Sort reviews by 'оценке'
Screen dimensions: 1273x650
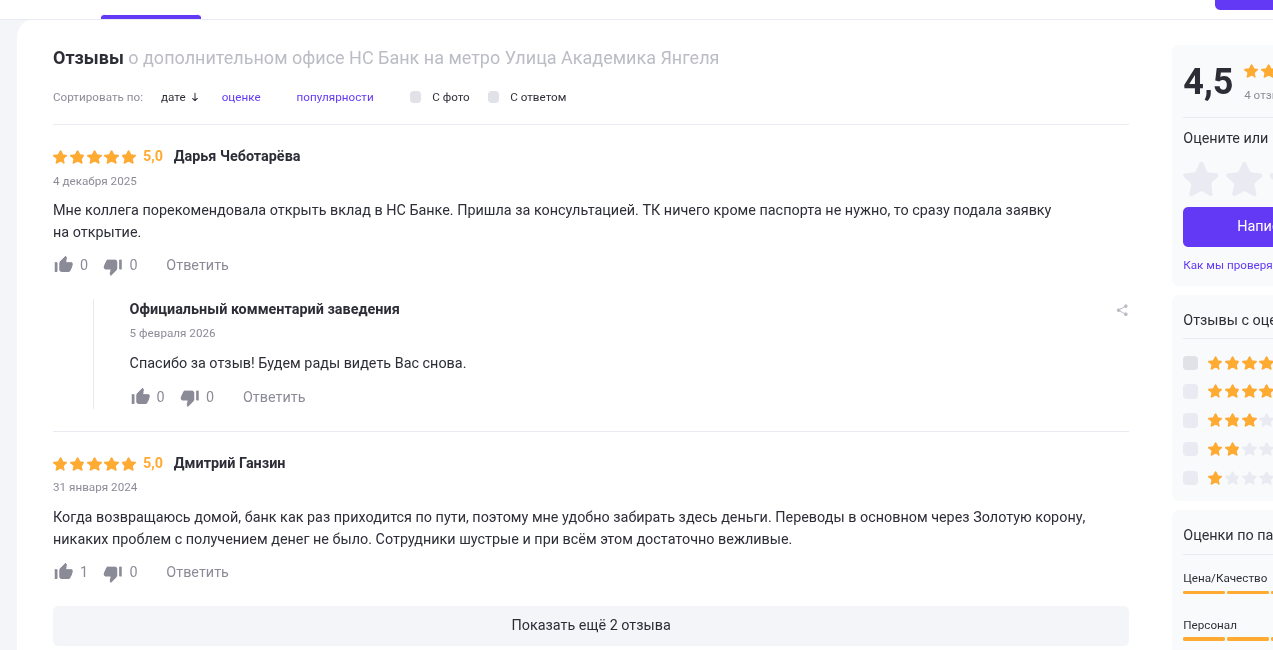[x=241, y=97]
